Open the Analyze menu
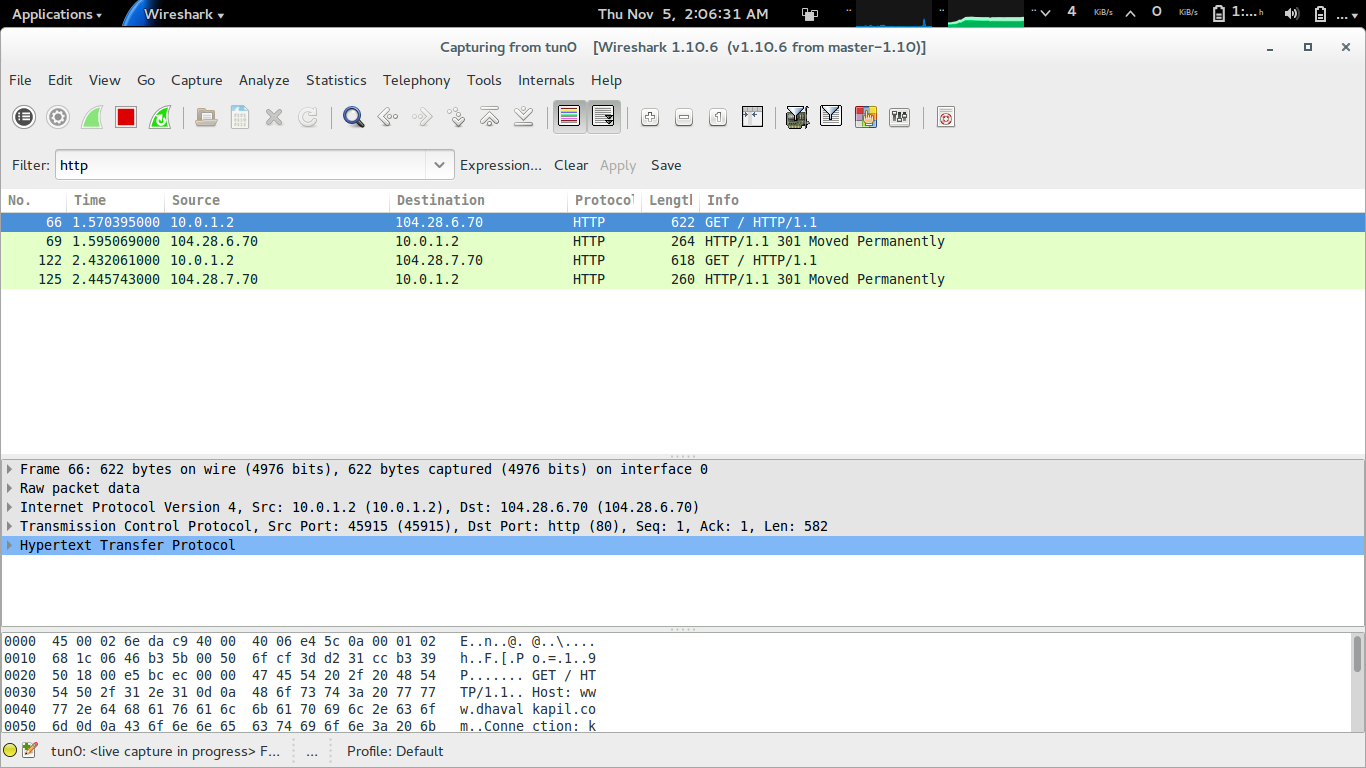Screen dimensions: 1366x768 (264, 80)
